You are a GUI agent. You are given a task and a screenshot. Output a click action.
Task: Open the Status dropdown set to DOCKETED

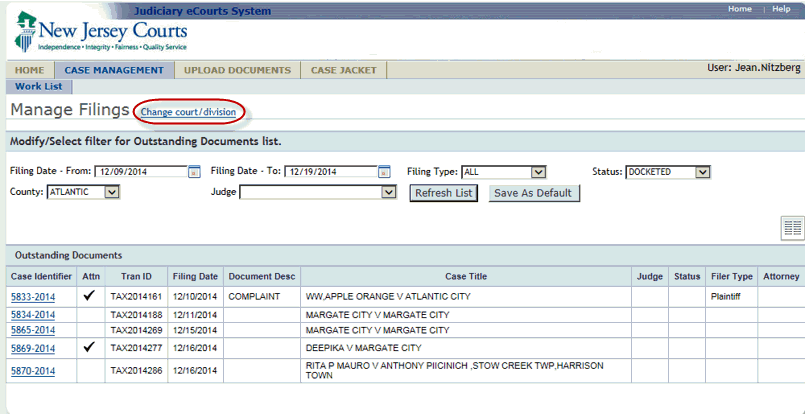pos(702,172)
